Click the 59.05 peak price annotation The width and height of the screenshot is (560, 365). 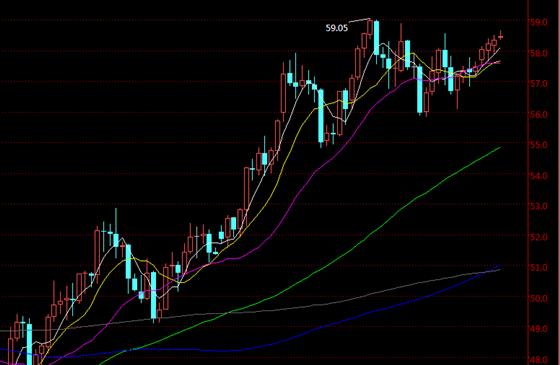pos(336,28)
